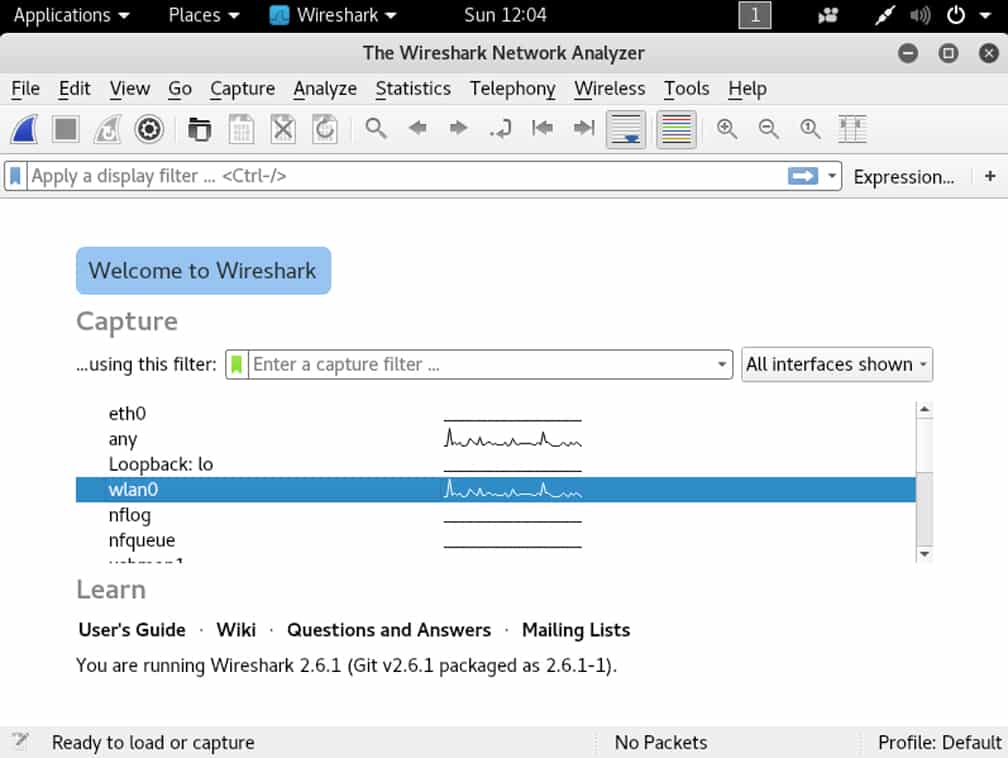Click the capture filter input field
The image size is (1008, 758).
coord(480,365)
